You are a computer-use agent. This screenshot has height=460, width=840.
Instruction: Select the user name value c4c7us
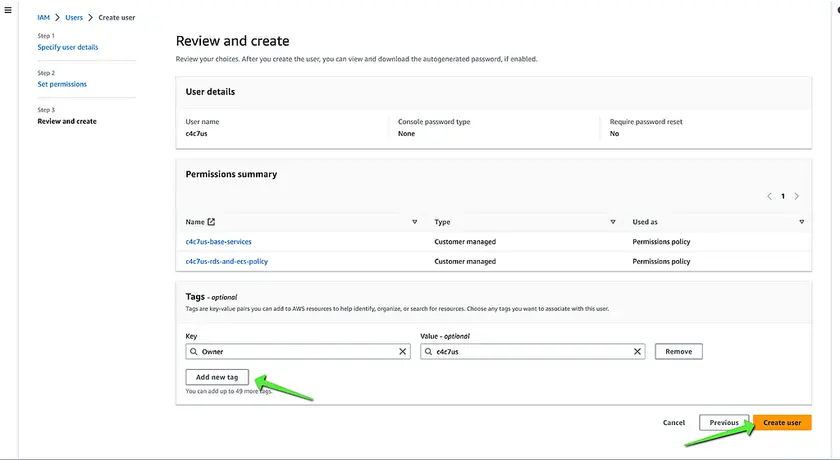click(x=196, y=133)
